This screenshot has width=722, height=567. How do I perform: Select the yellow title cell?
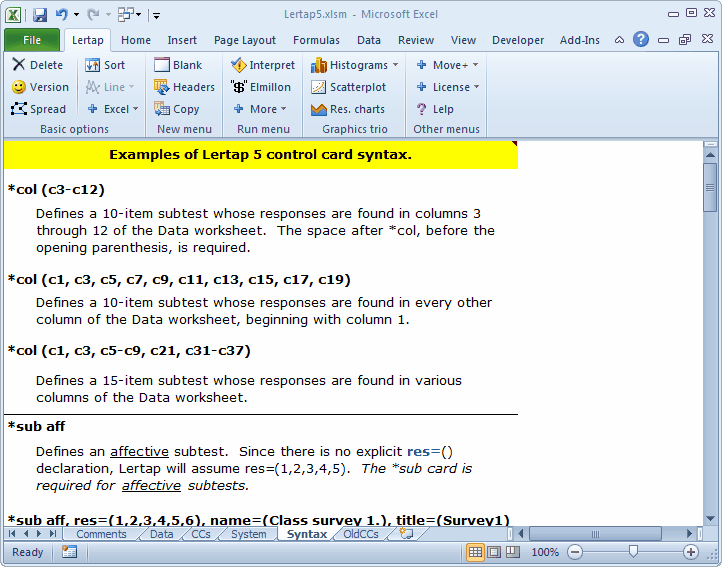(x=261, y=155)
